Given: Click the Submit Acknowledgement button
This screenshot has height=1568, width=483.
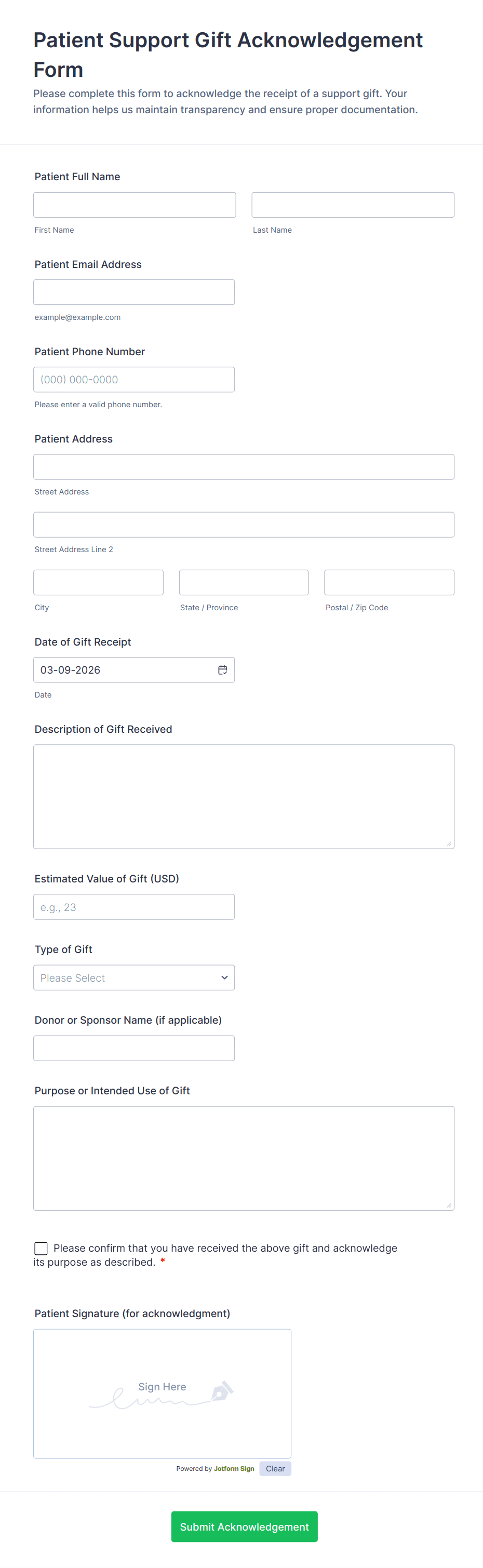Looking at the screenshot, I should [244, 1526].
